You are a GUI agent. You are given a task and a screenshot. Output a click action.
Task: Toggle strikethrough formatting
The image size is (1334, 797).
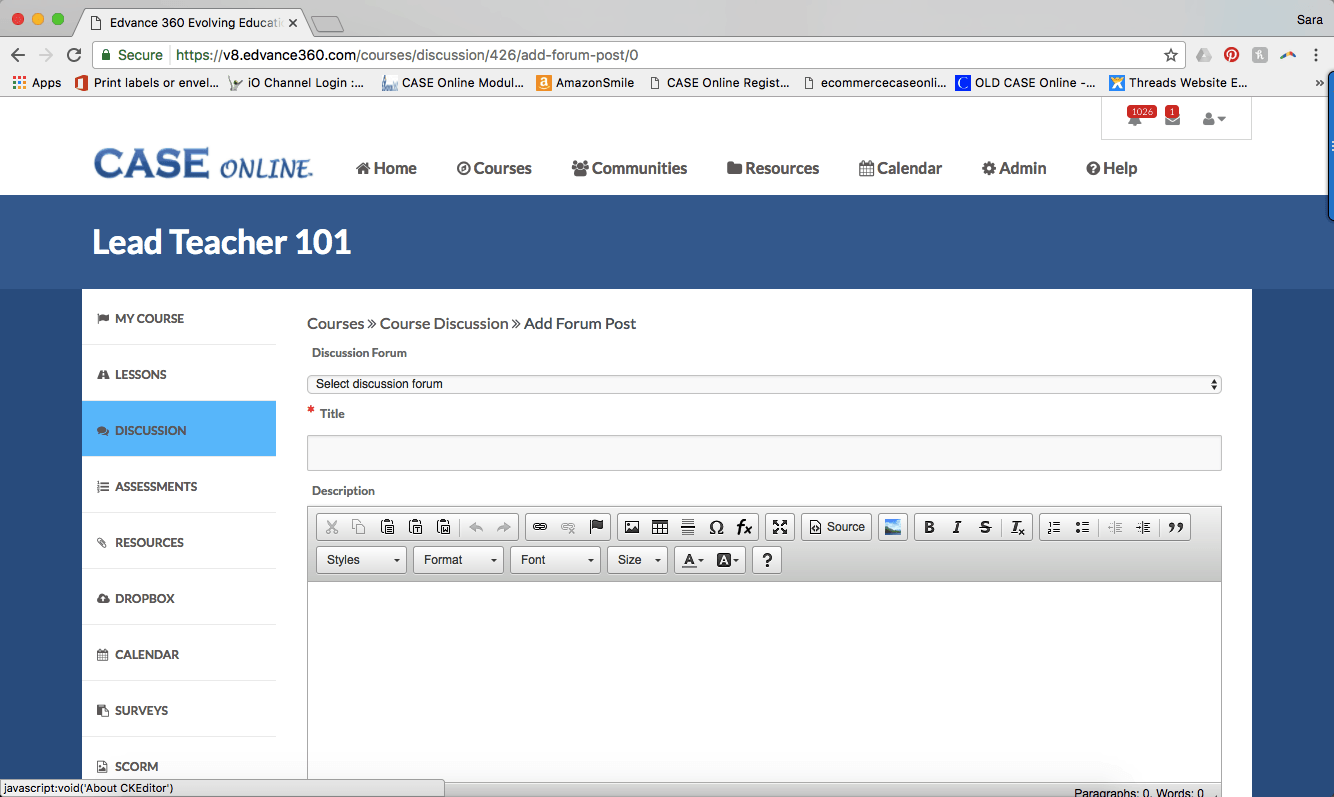pyautogui.click(x=985, y=527)
